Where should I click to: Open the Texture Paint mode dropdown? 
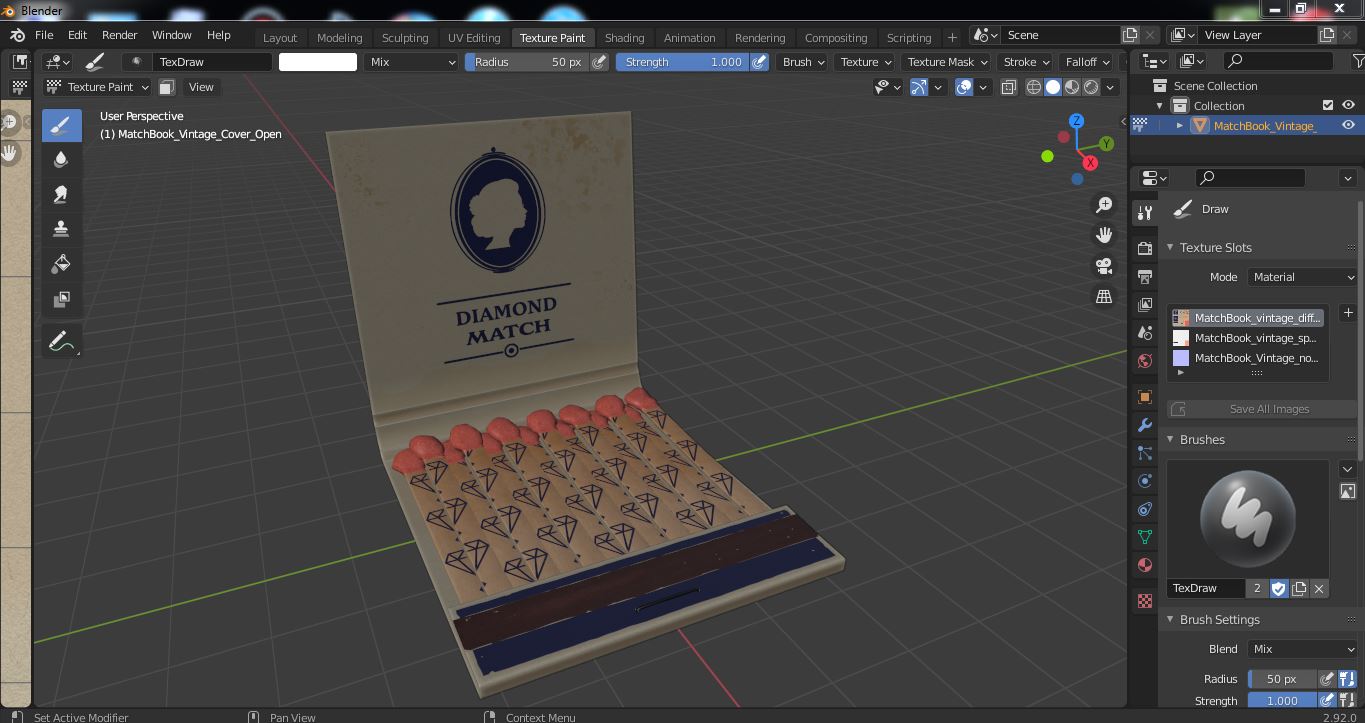coord(98,87)
